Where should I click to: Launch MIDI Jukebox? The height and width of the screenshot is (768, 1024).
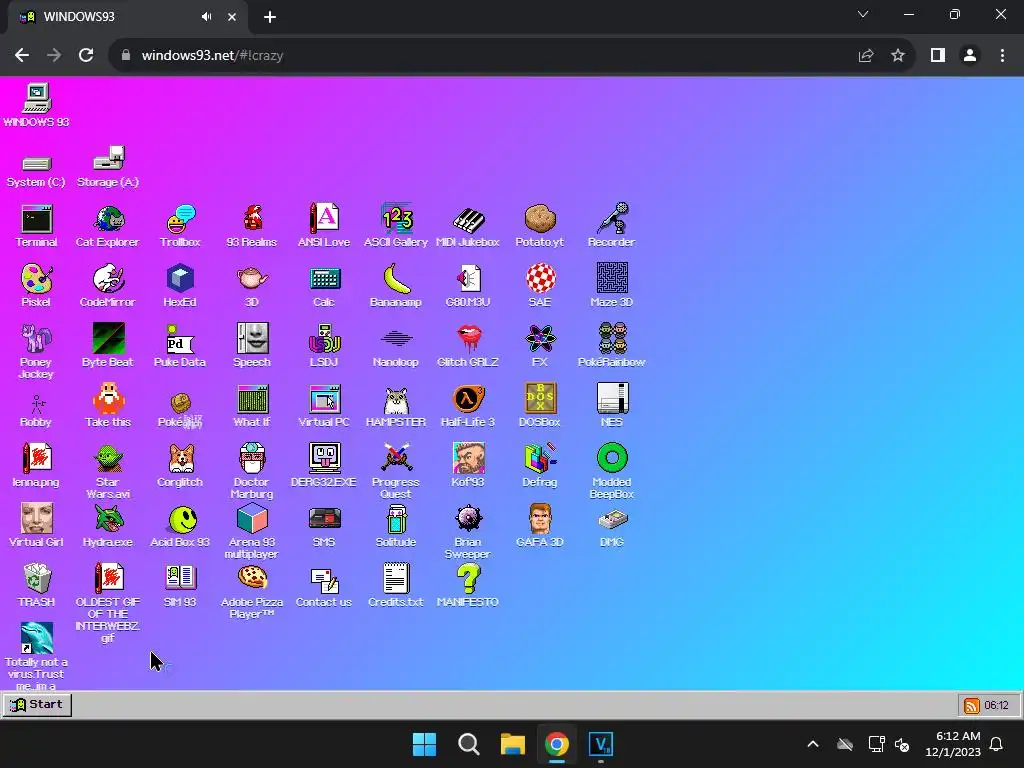pyautogui.click(x=468, y=226)
